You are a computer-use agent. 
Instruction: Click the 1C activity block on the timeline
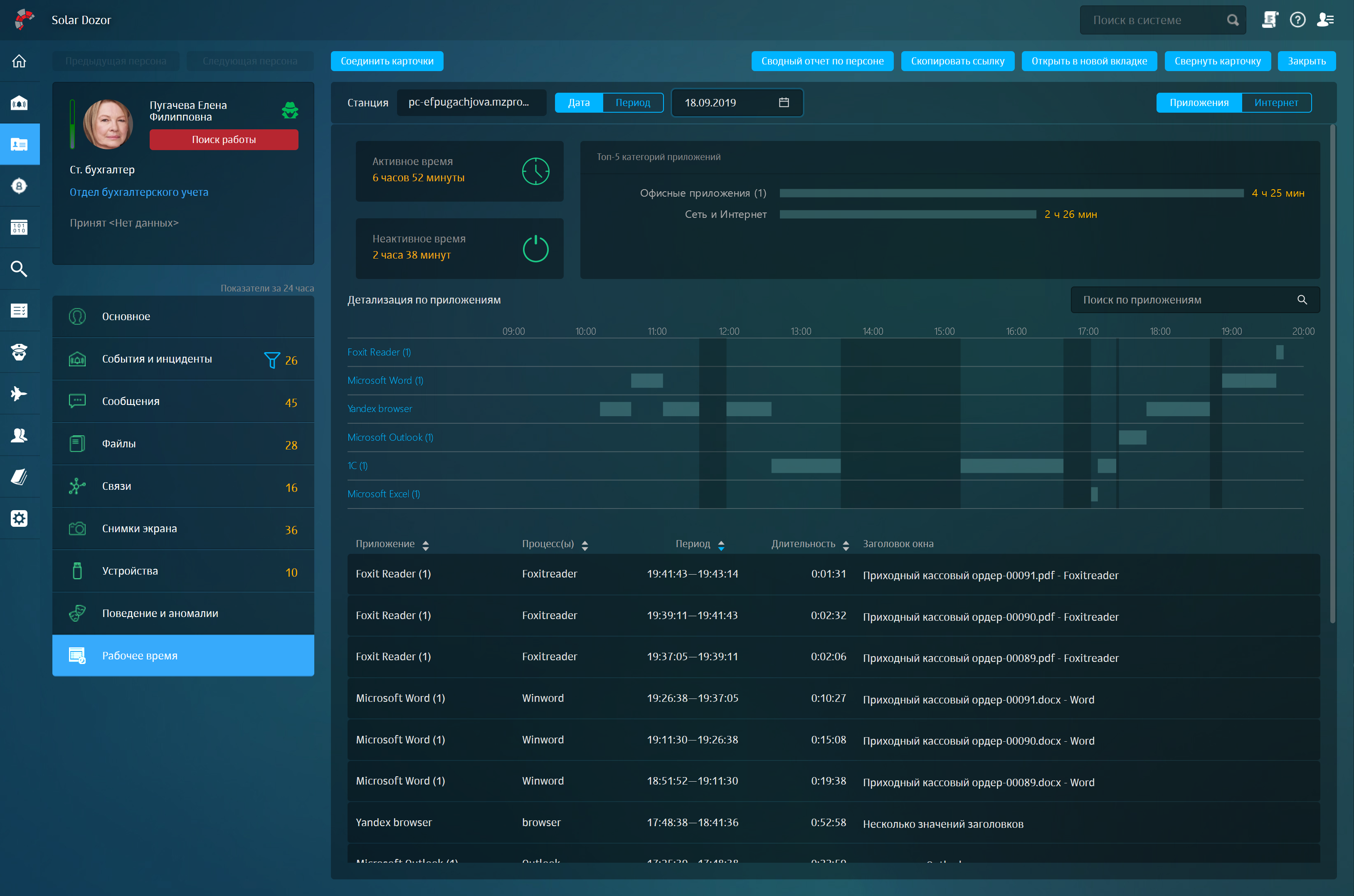tap(806, 466)
